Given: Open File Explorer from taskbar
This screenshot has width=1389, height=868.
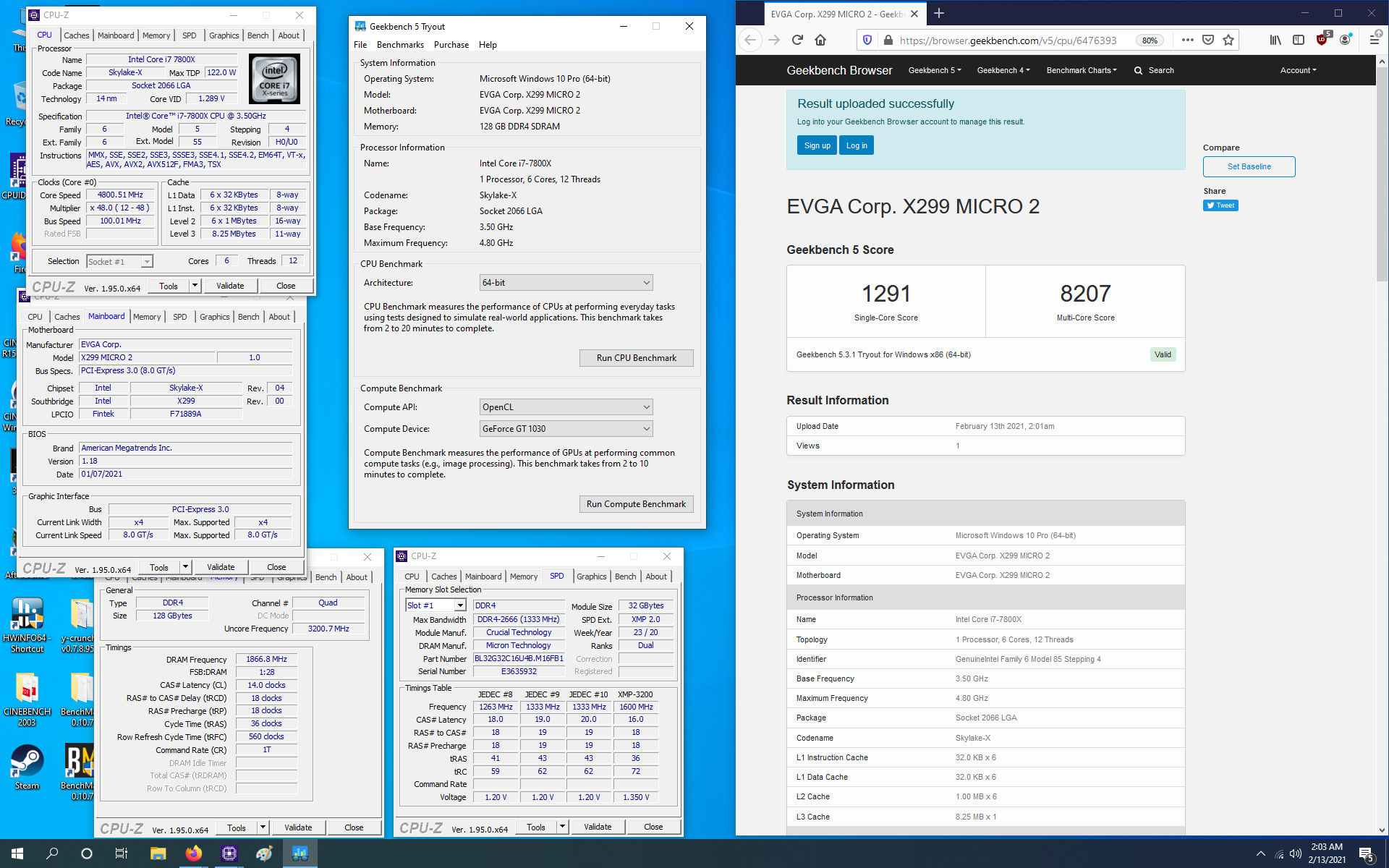Looking at the screenshot, I should 158,854.
